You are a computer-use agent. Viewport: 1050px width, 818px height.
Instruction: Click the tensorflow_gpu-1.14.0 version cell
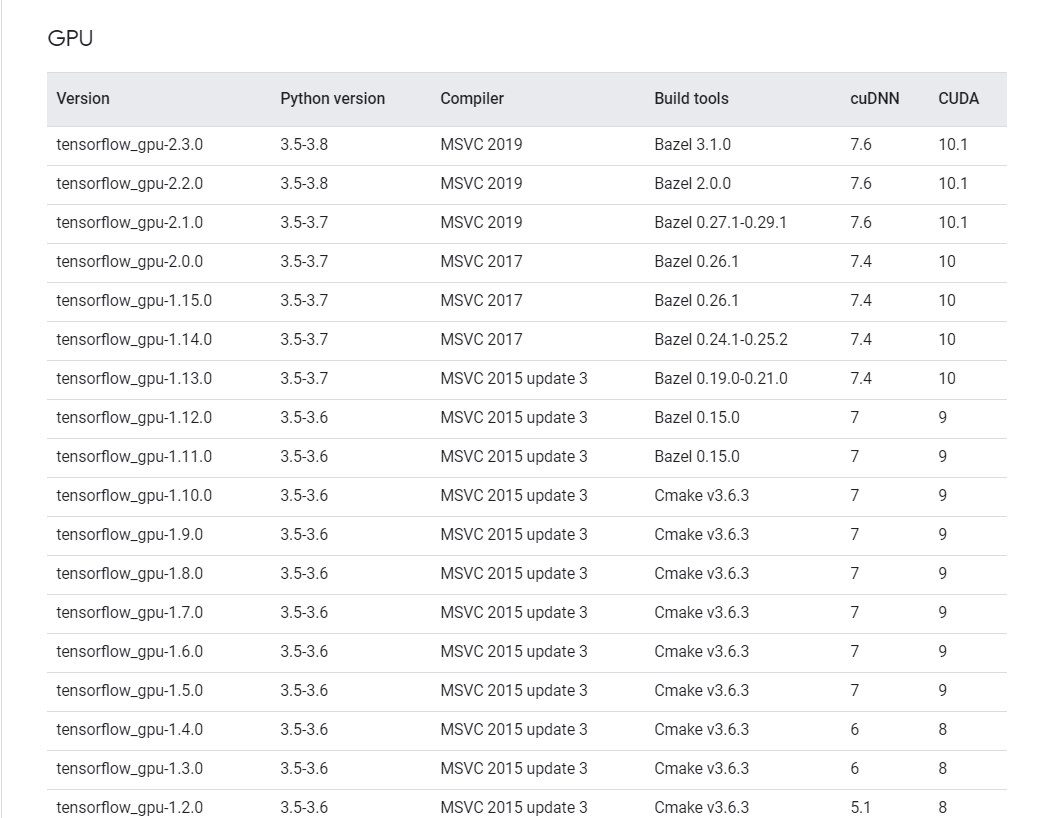click(x=134, y=339)
